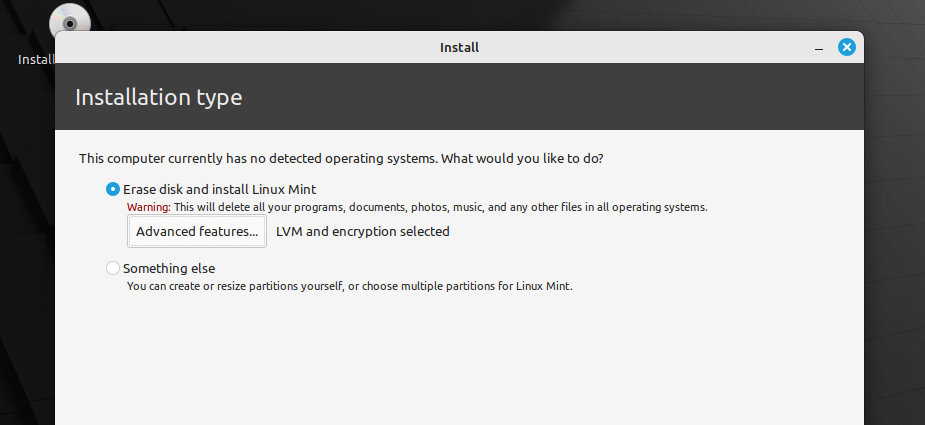The height and width of the screenshot is (425, 925).
Task: Click the red "Warning:" text
Action: [149, 207]
